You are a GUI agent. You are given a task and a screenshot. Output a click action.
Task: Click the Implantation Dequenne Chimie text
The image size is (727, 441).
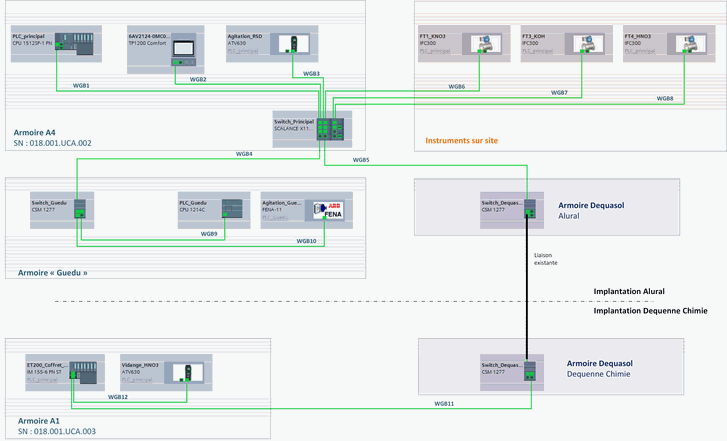coord(650,311)
